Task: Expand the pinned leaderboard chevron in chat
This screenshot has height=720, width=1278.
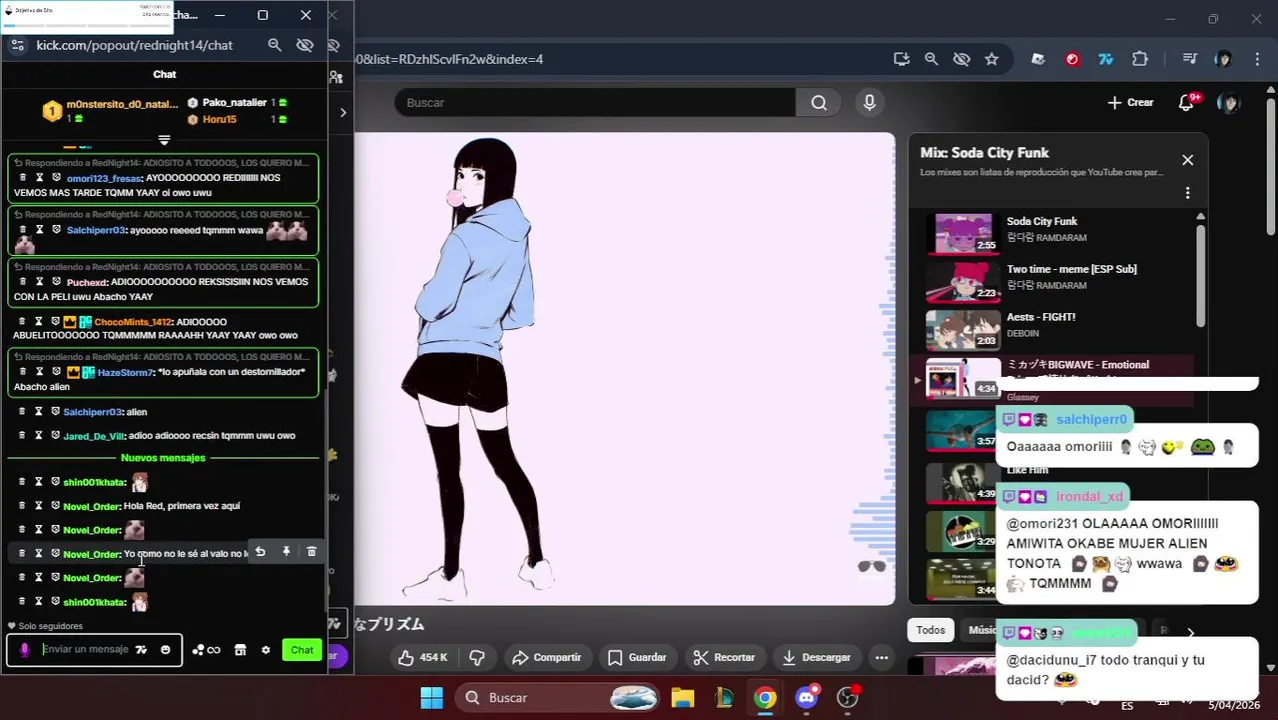Action: click(x=164, y=140)
